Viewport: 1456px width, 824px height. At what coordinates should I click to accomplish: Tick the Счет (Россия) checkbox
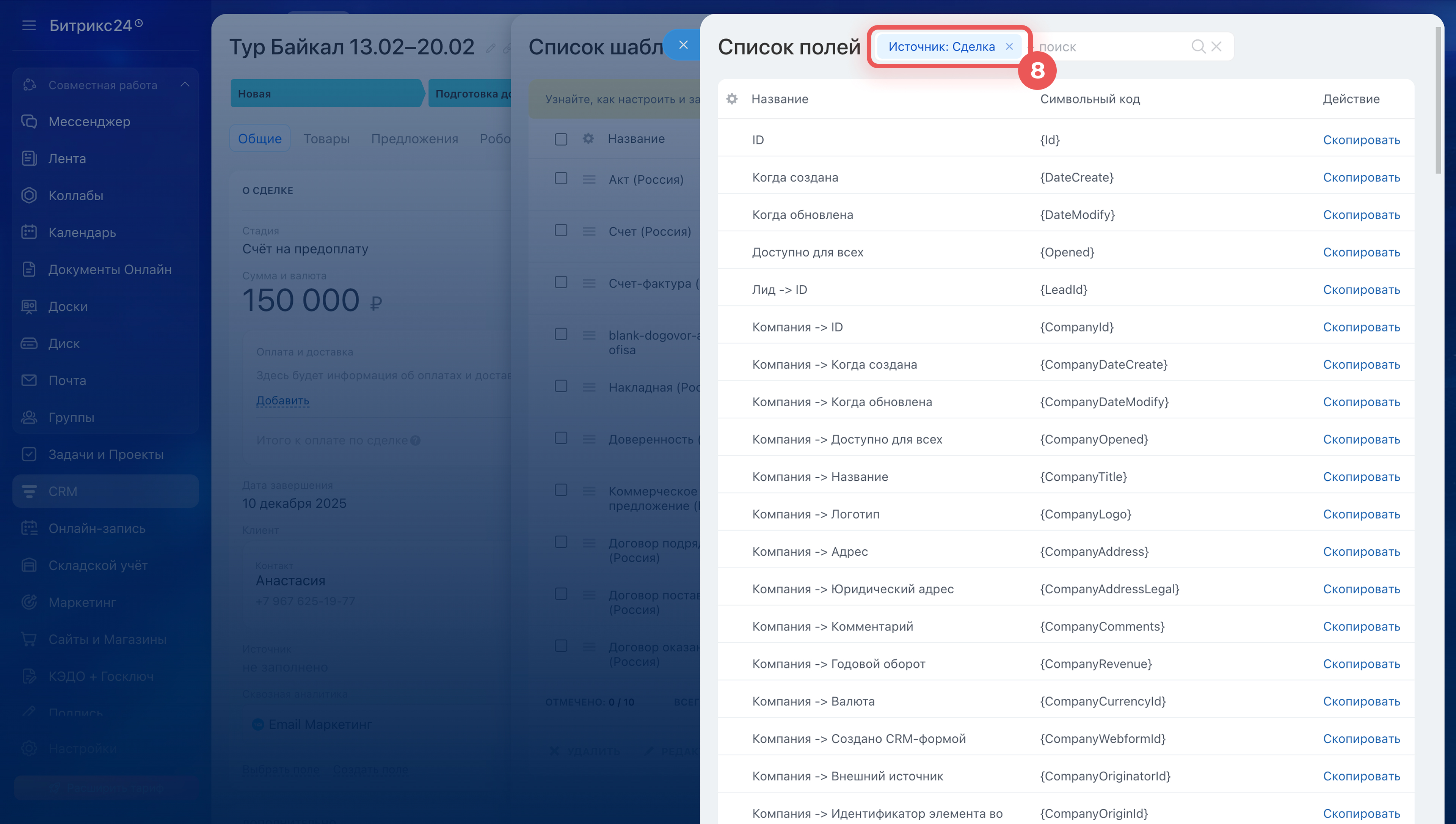(x=561, y=230)
